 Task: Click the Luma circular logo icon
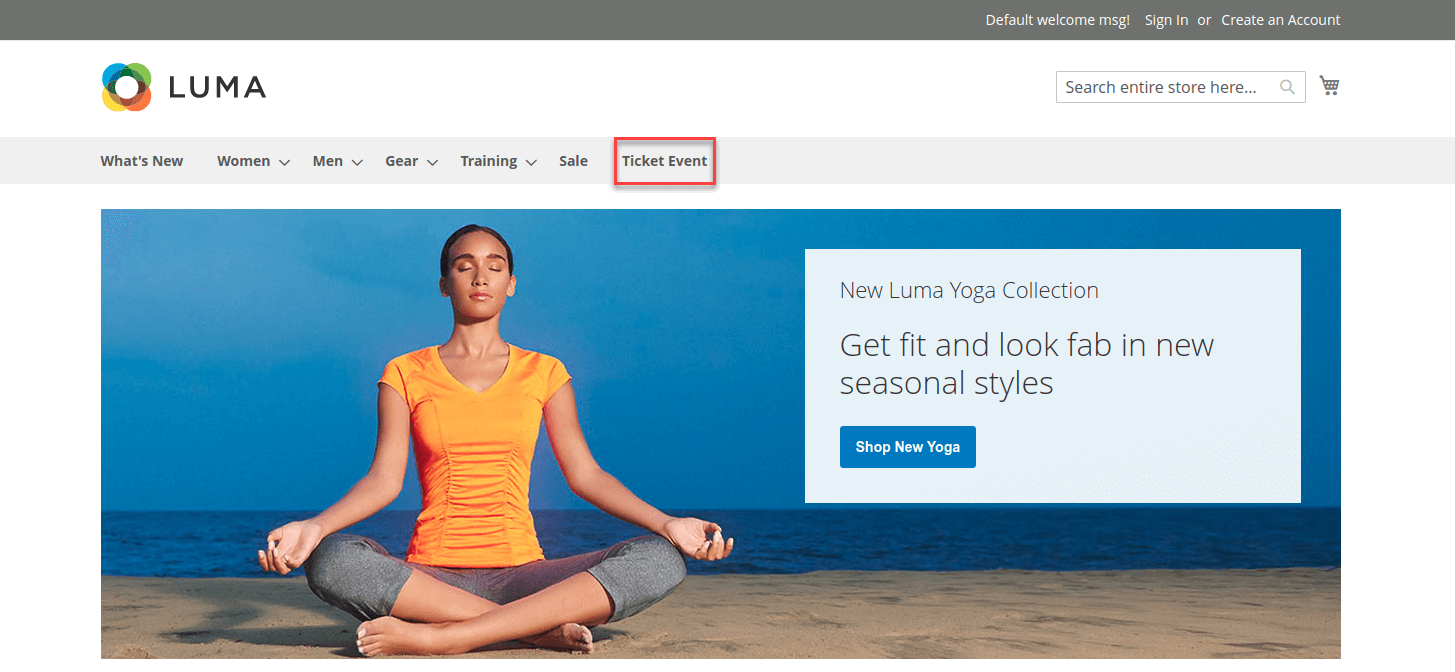point(126,87)
